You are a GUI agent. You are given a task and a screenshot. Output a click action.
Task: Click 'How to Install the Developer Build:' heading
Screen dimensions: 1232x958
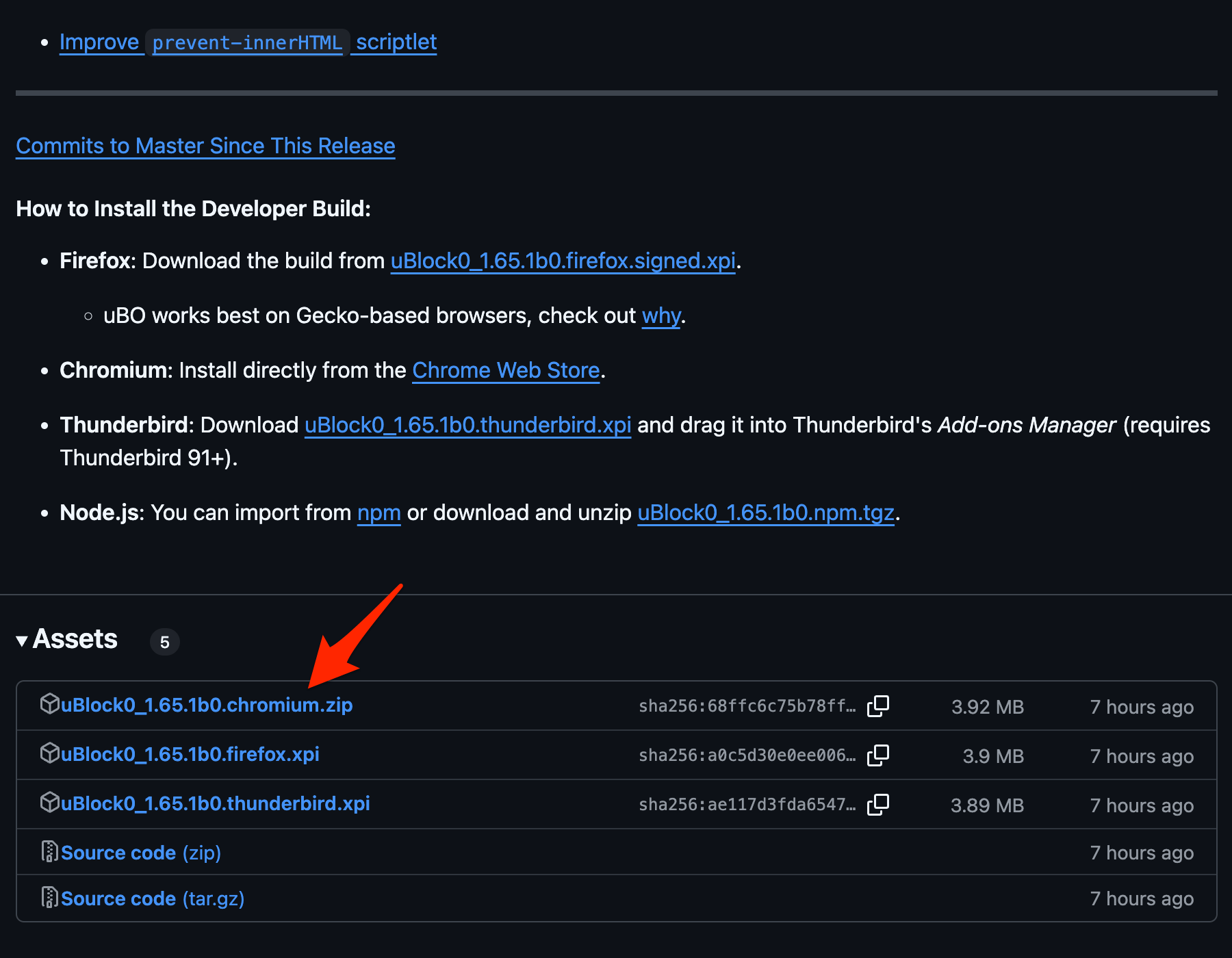pyautogui.click(x=193, y=209)
